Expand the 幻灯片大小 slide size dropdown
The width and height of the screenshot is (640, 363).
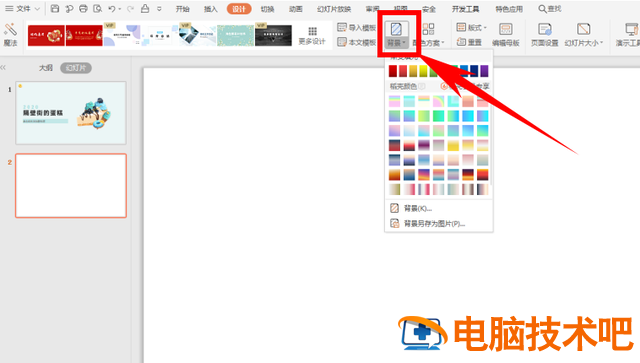point(584,35)
